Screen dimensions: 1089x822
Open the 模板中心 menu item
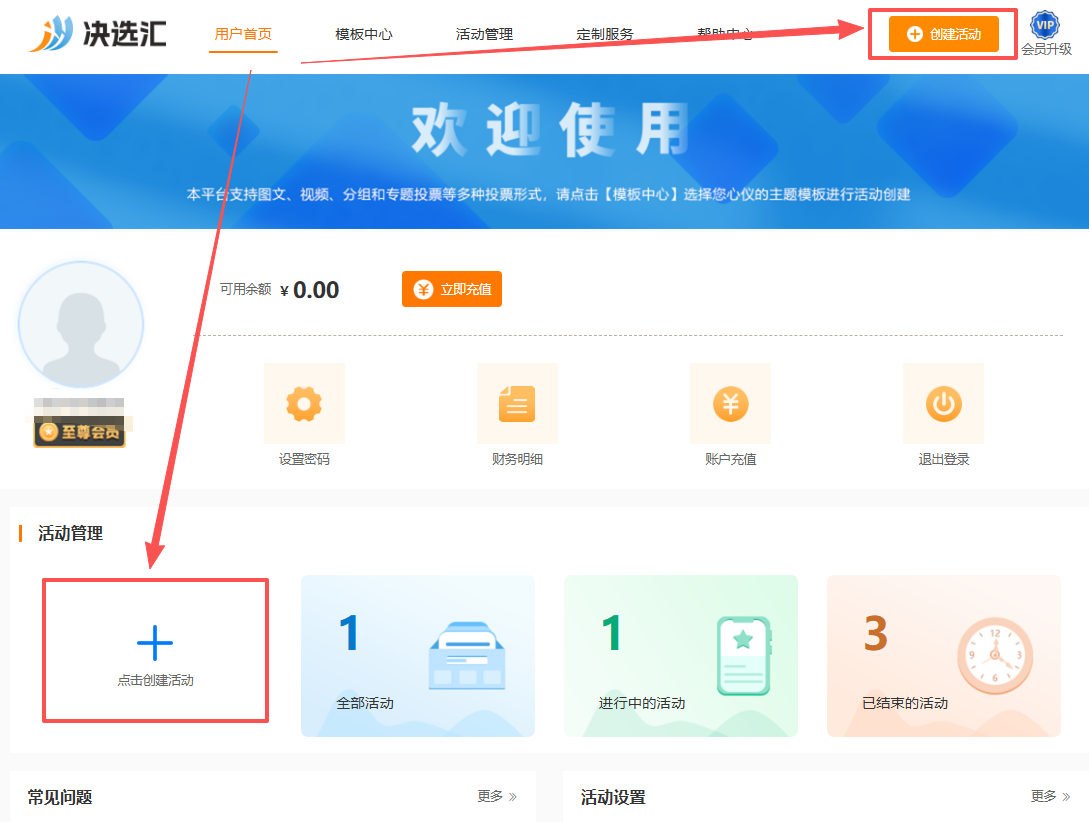[364, 34]
